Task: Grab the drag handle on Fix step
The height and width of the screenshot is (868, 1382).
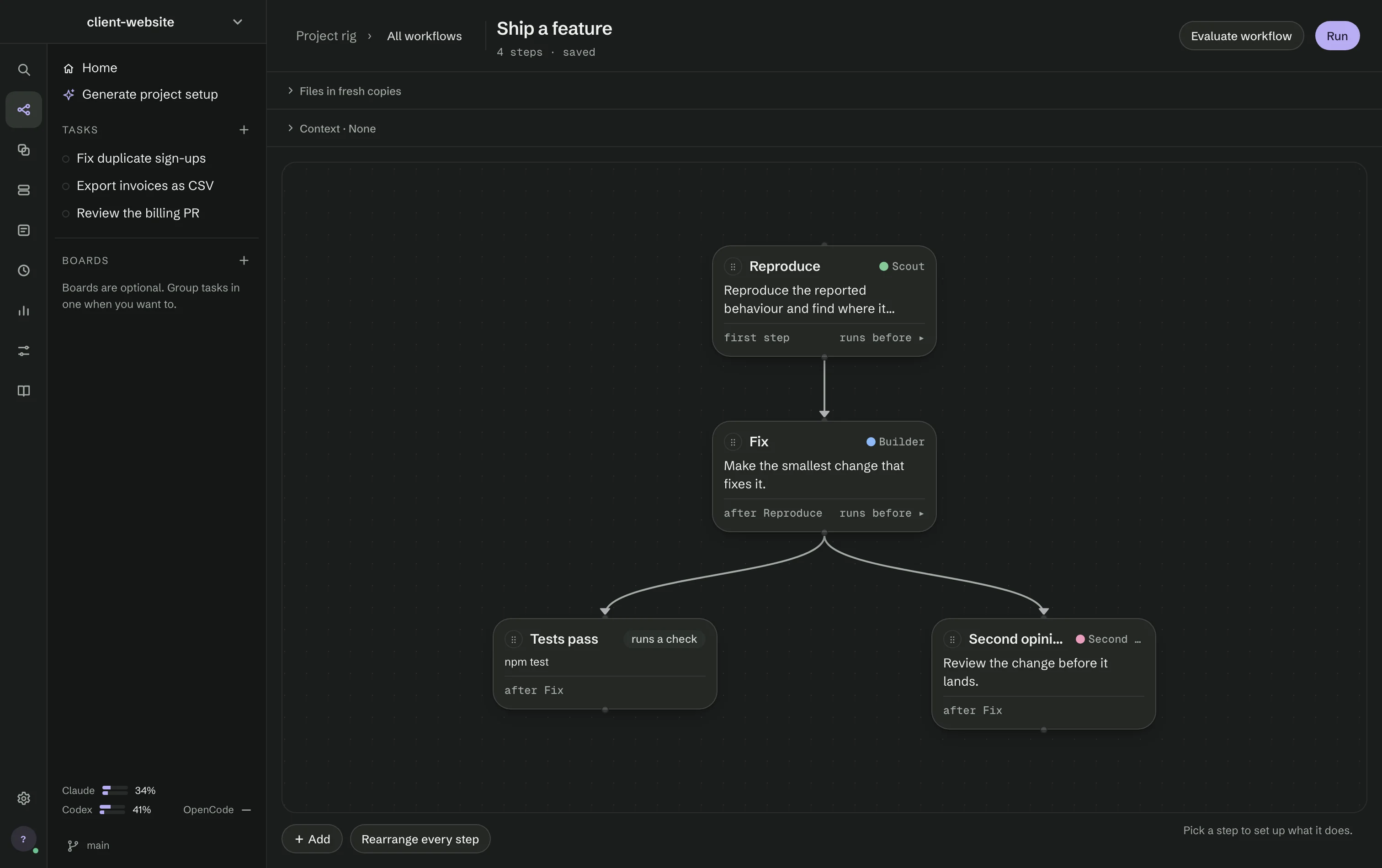Action: coord(733,442)
